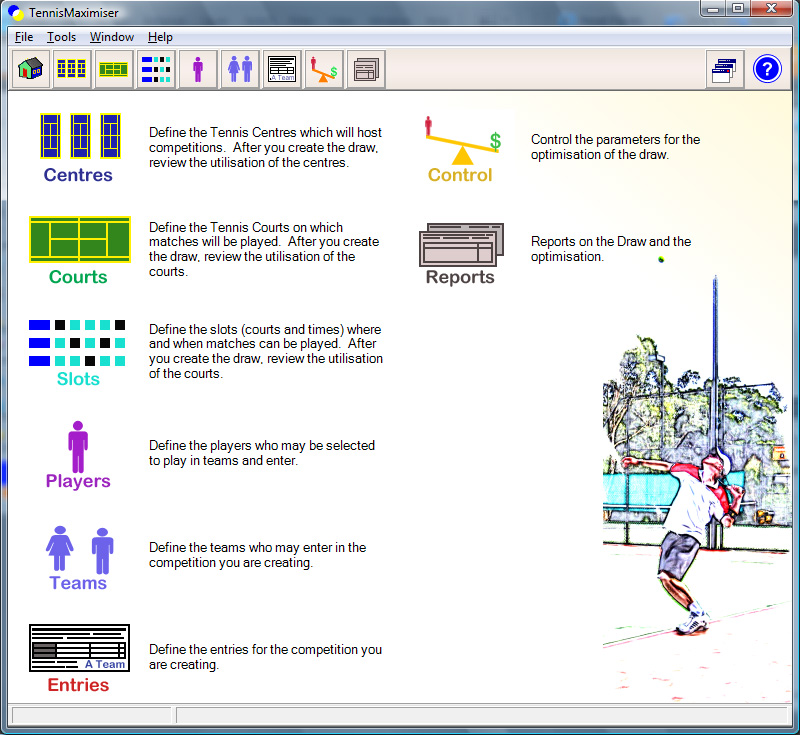This screenshot has height=735, width=800.
Task: Open Teams via the two-person toolbar icon
Action: click(x=240, y=69)
